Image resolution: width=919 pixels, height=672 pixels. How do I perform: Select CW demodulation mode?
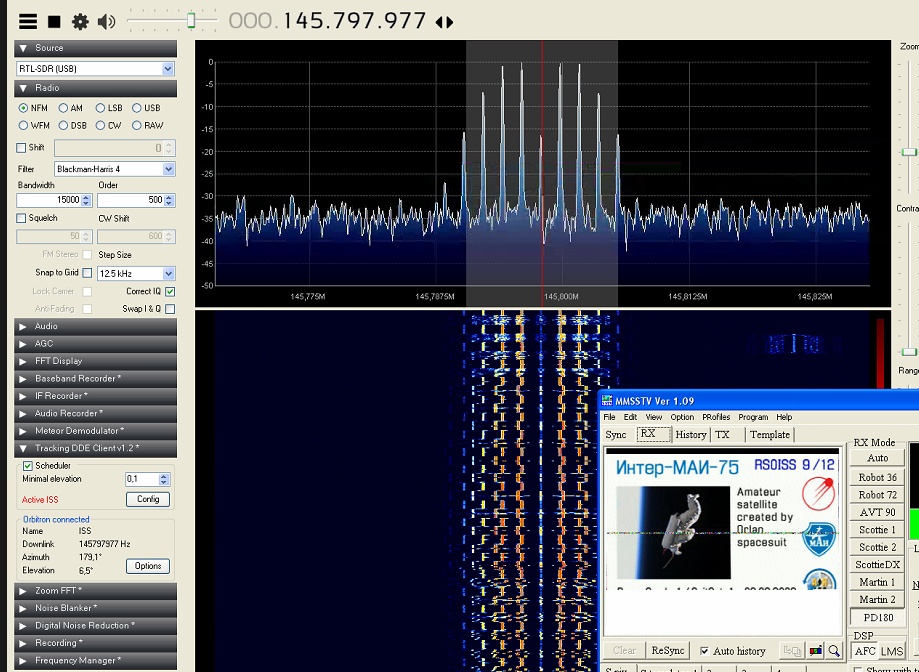[100, 125]
